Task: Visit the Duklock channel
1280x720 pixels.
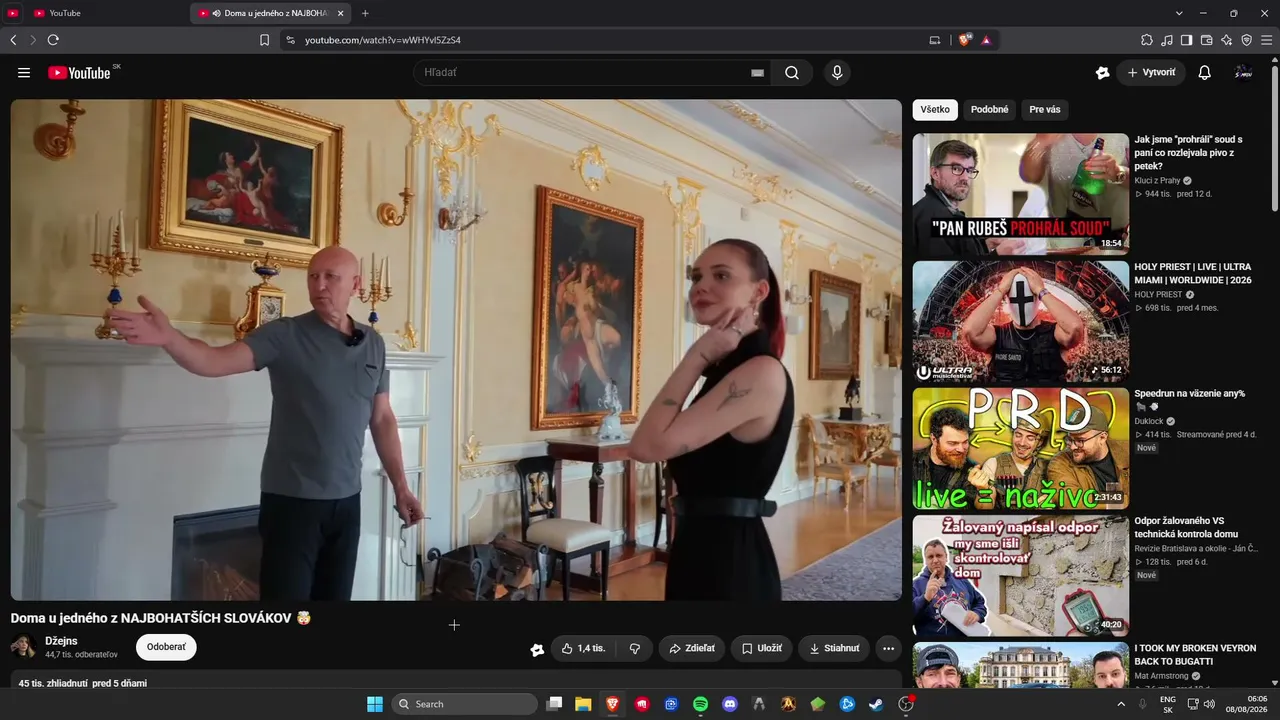Action: coord(1150,421)
